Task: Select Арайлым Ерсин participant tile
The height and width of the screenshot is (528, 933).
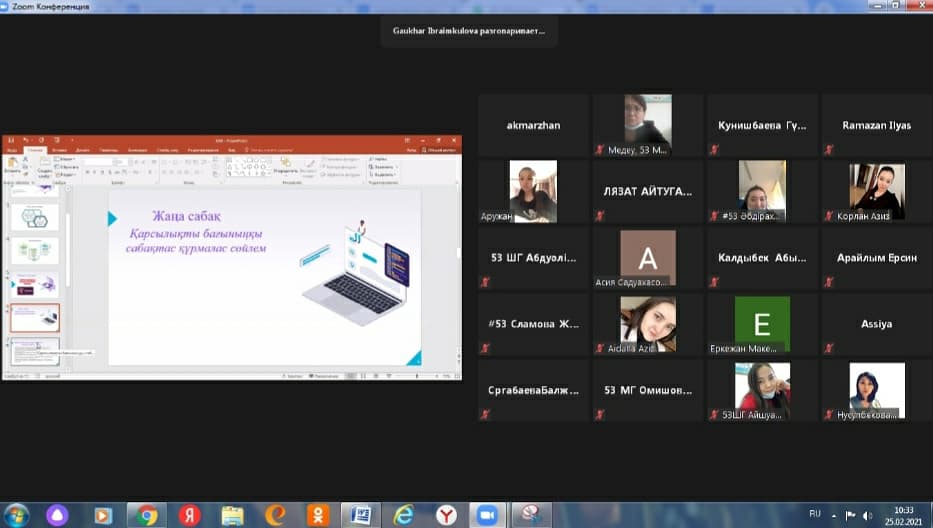Action: [x=876, y=258]
